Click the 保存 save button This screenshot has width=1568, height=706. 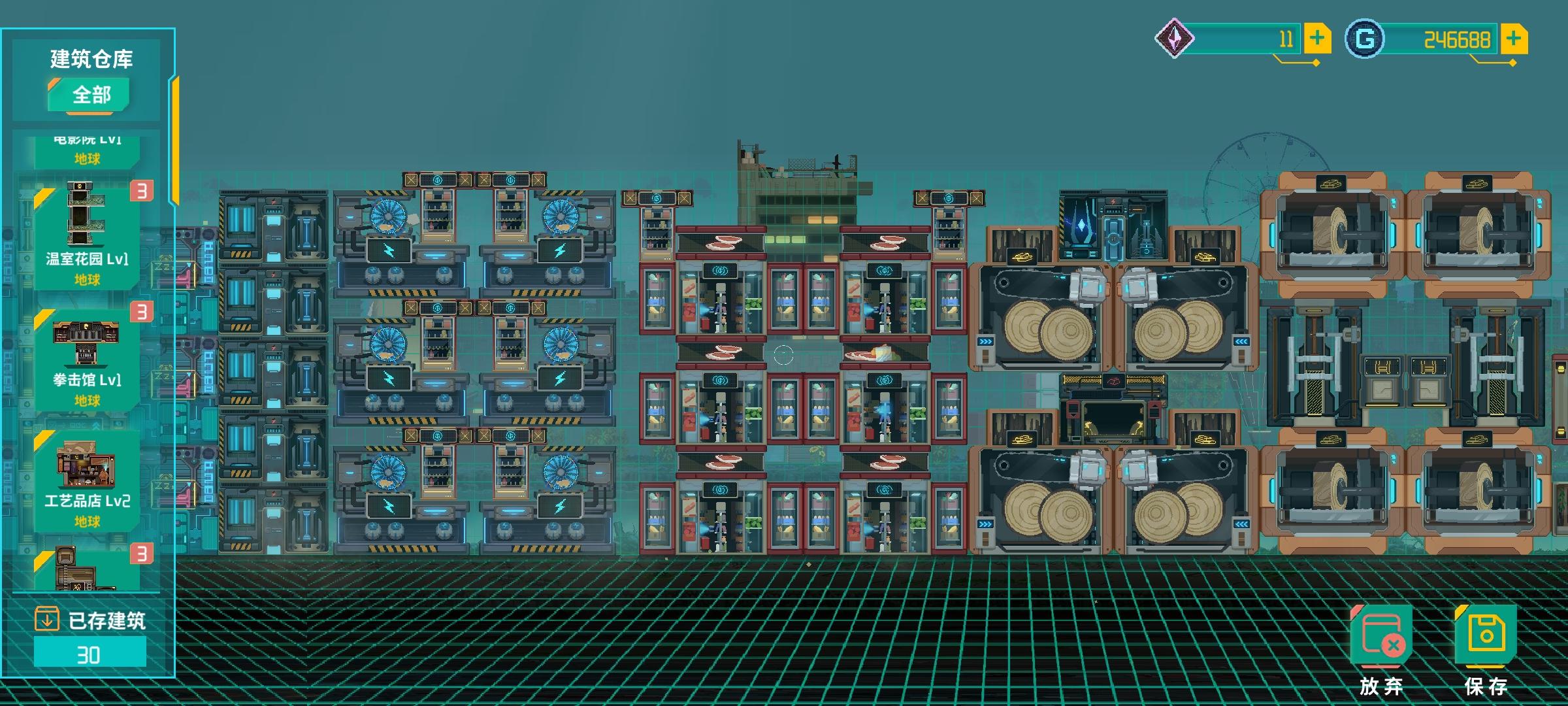[x=1486, y=650]
